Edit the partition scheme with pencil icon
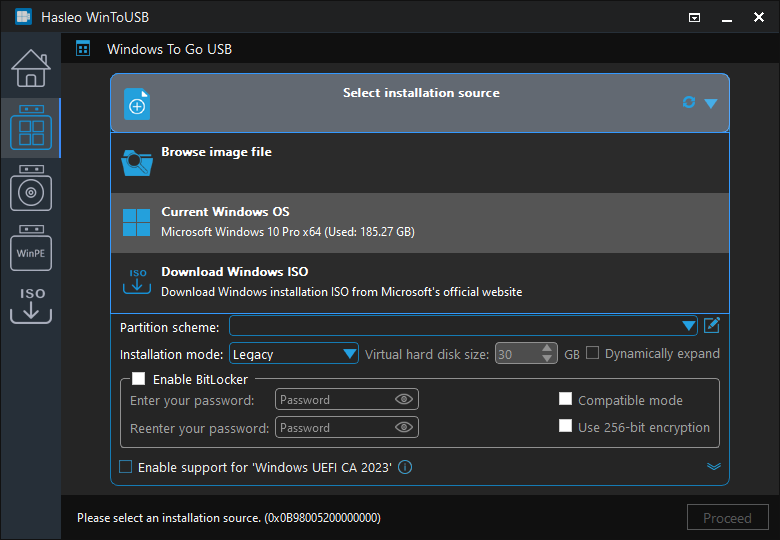780x540 pixels. (712, 326)
